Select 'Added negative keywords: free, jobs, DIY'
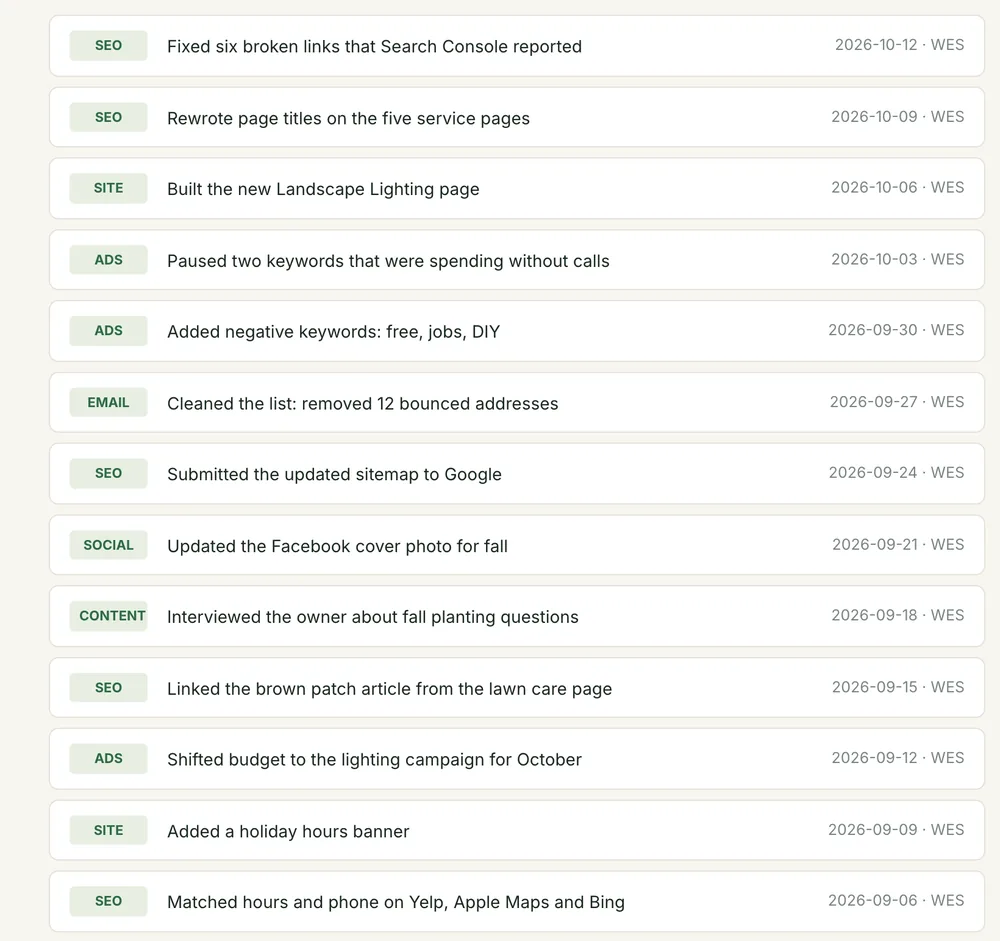Image resolution: width=1000 pixels, height=941 pixels. (x=334, y=332)
